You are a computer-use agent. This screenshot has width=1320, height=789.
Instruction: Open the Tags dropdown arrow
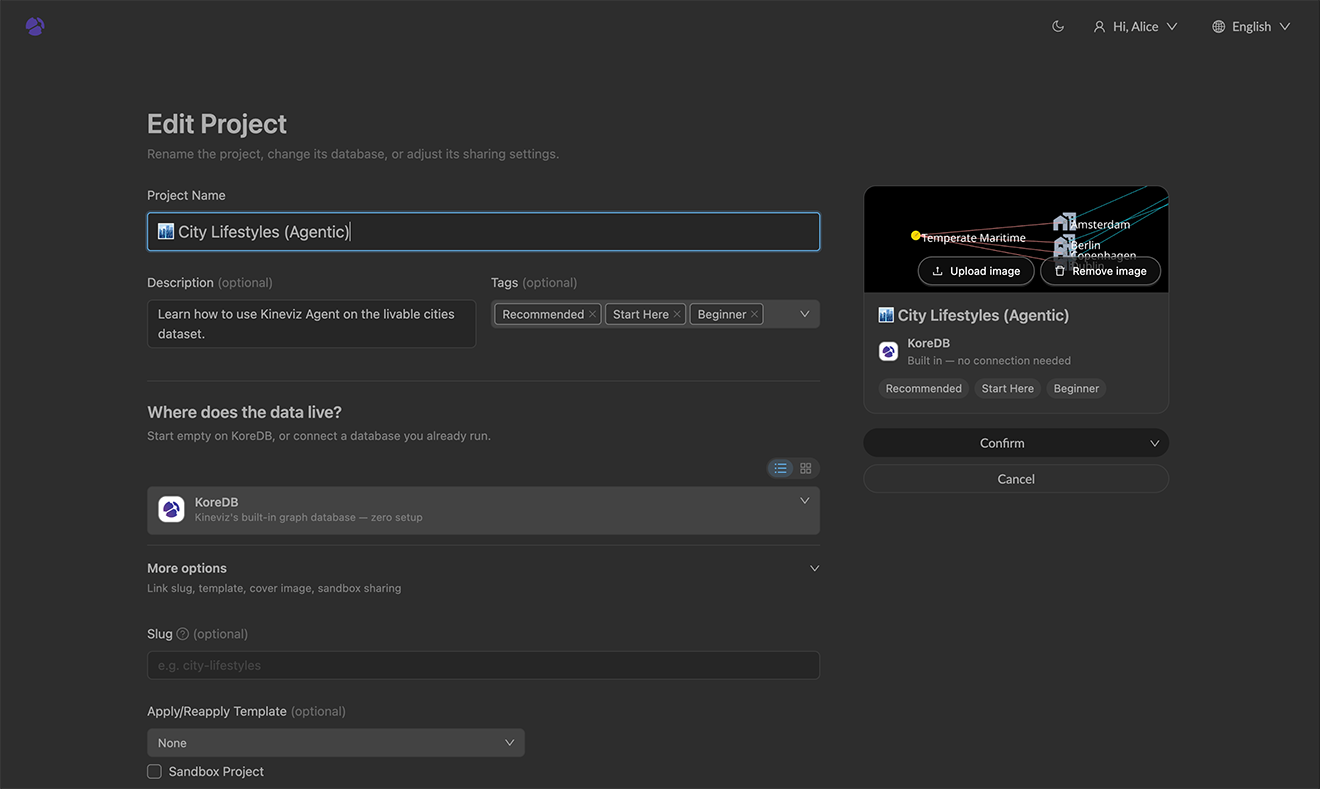(805, 314)
